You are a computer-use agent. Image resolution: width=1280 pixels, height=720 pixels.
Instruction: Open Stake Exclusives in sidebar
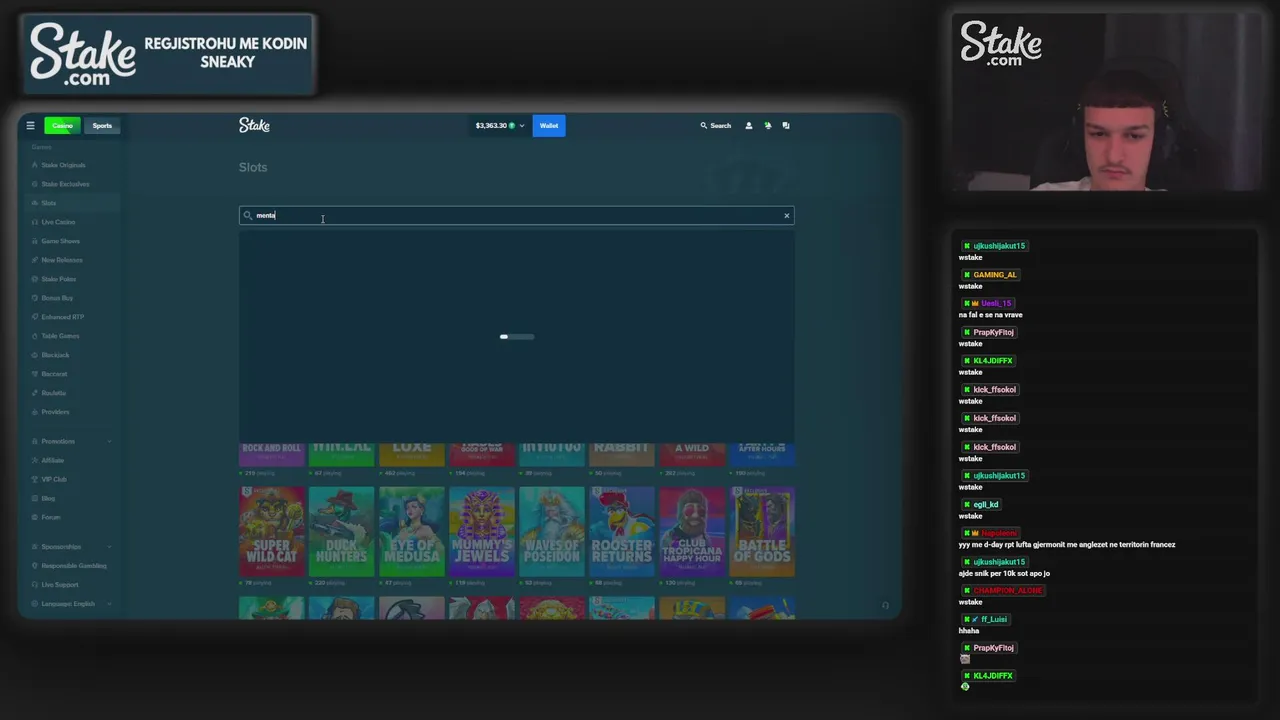pos(65,184)
